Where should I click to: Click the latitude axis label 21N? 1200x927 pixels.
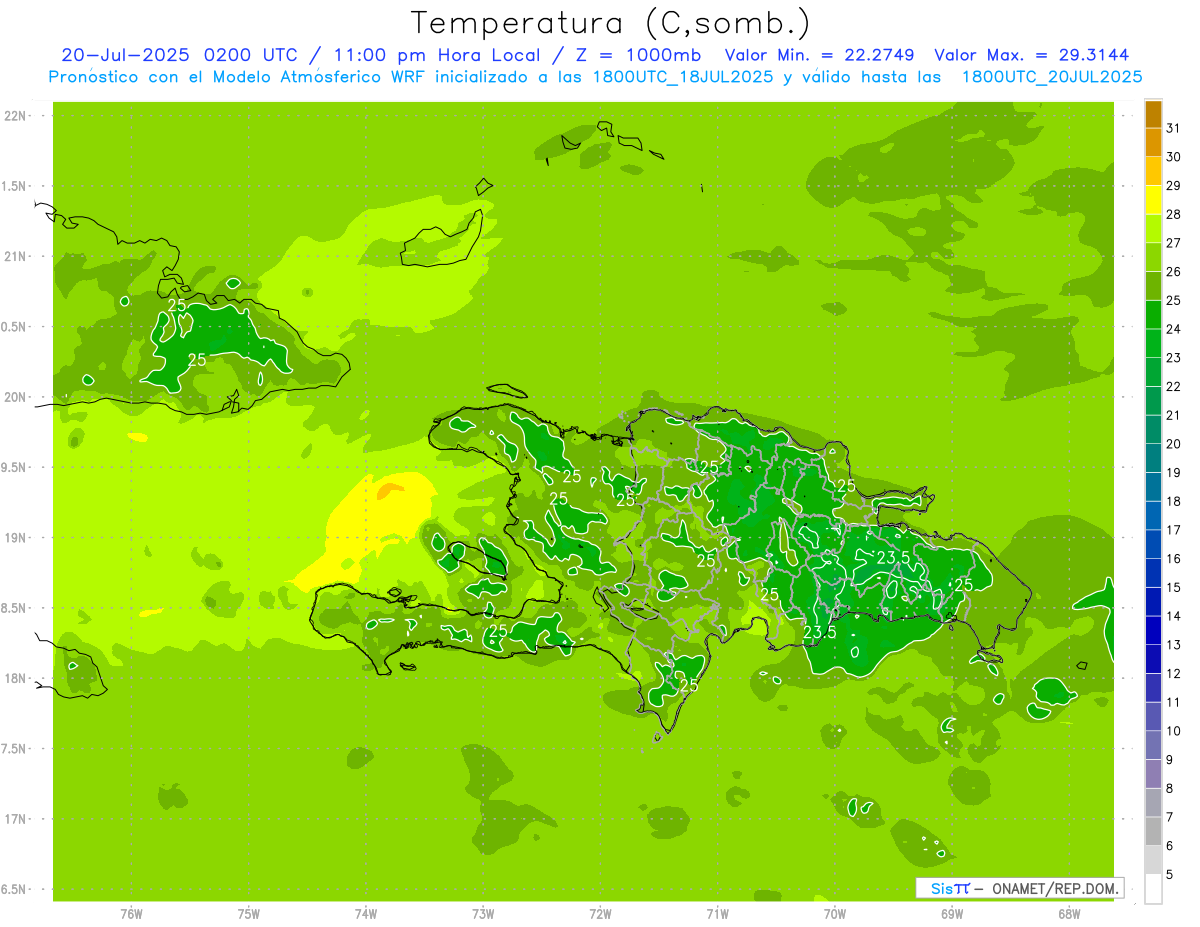pyautogui.click(x=16, y=257)
